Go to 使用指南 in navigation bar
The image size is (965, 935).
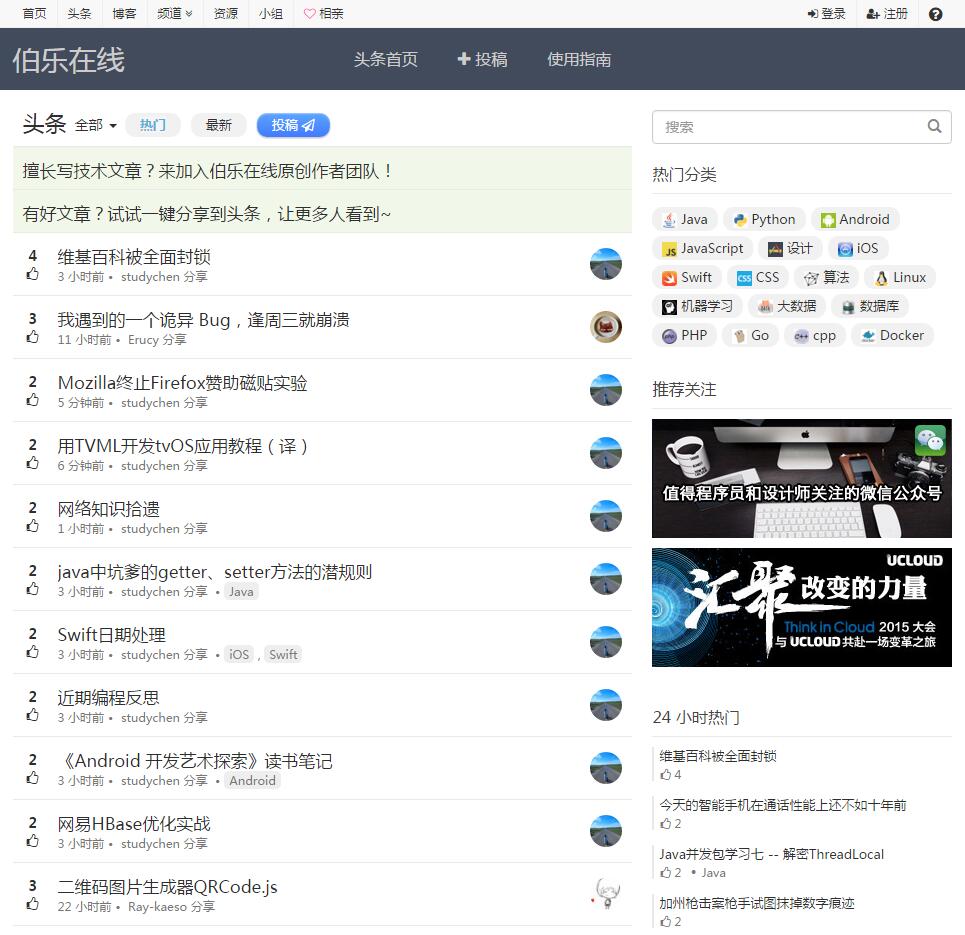(x=579, y=59)
